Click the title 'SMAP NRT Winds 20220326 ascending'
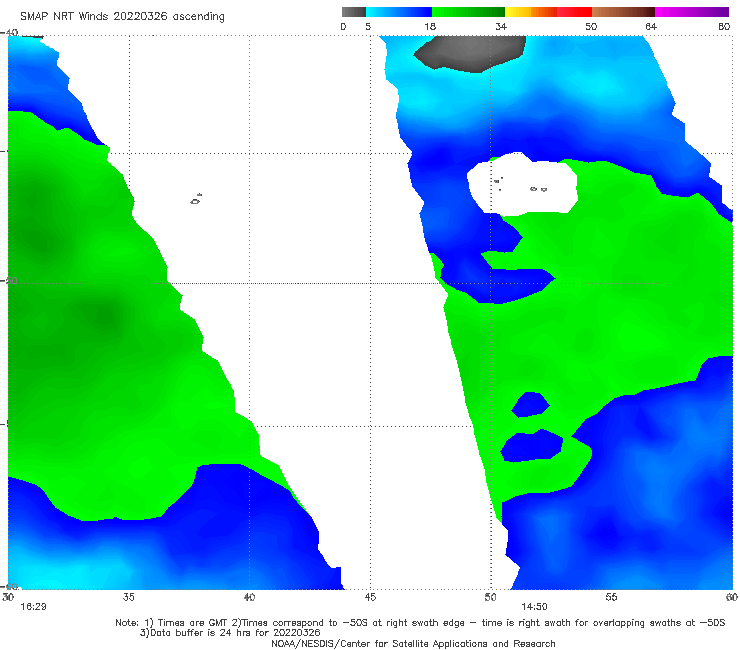The height and width of the screenshot is (650, 740). (122, 17)
